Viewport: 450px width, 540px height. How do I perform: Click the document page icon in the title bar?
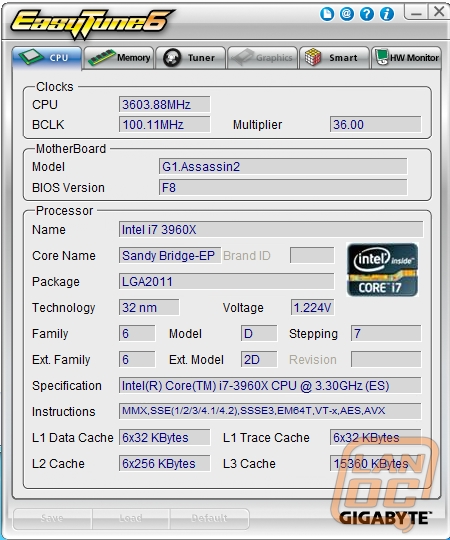[x=327, y=14]
